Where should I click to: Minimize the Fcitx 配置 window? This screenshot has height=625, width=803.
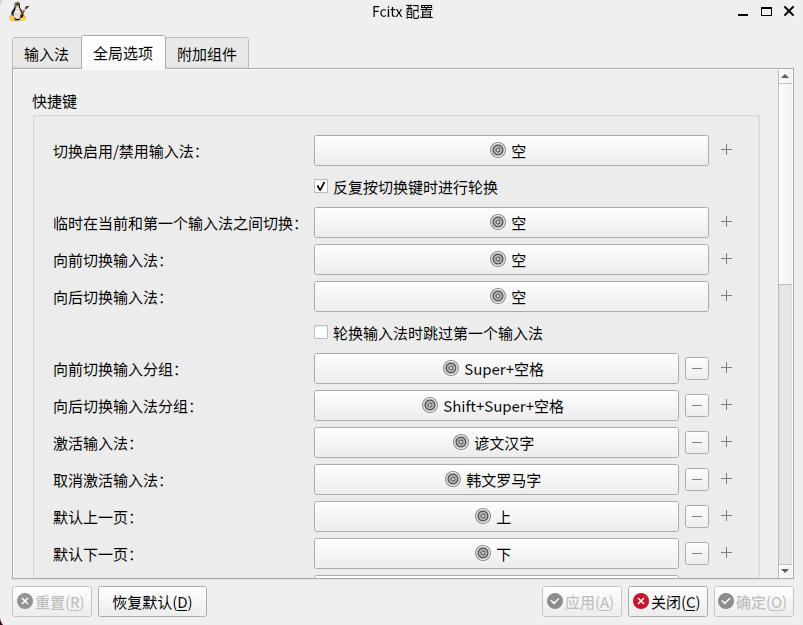743,12
